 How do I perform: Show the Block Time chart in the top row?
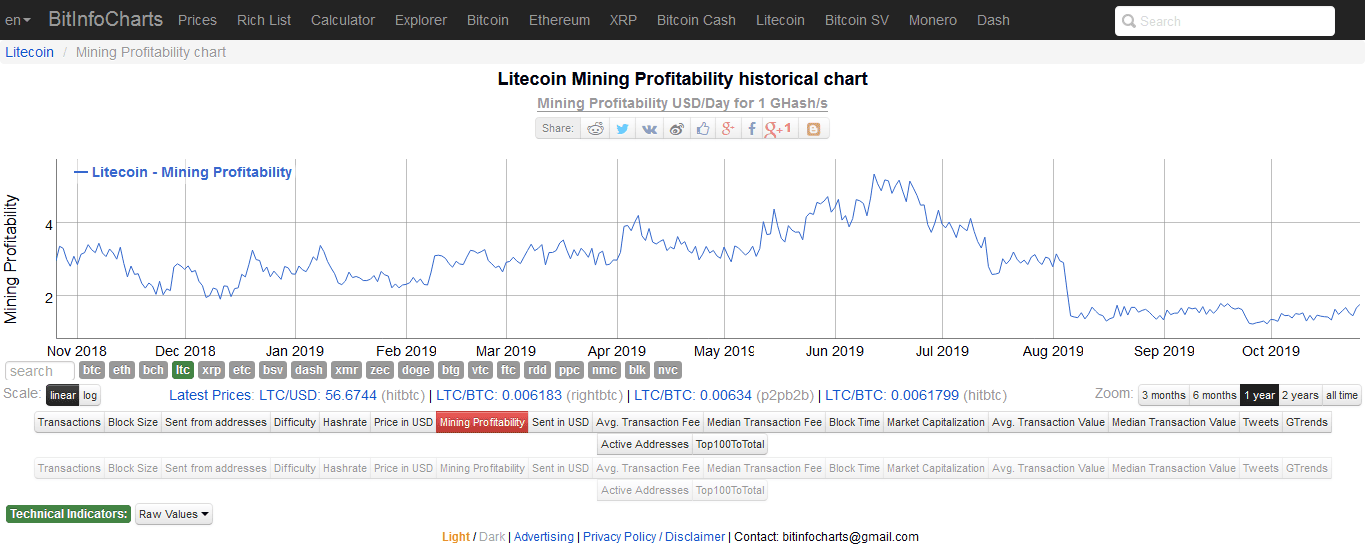click(x=855, y=422)
